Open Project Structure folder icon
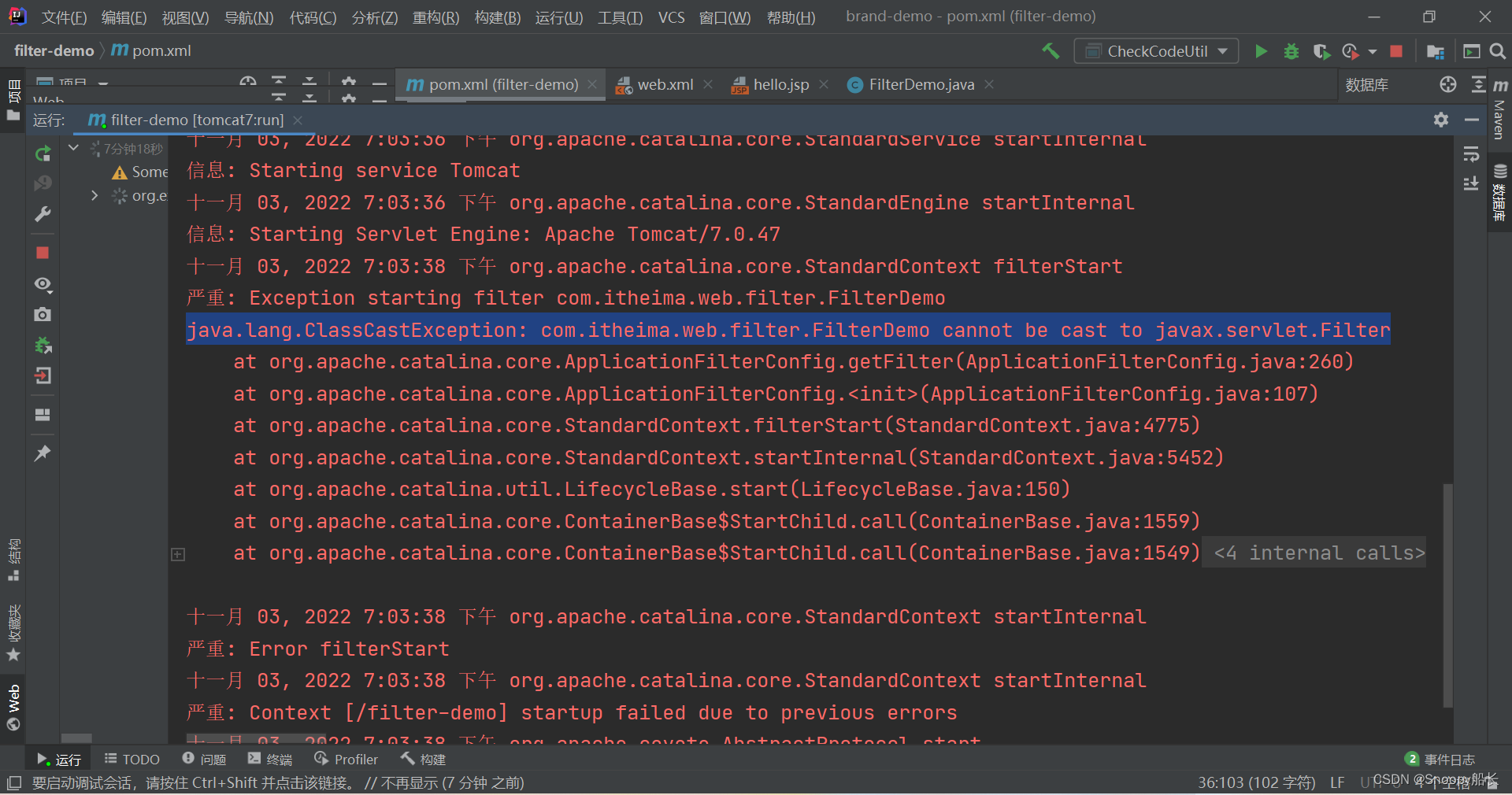 pos(1435,51)
